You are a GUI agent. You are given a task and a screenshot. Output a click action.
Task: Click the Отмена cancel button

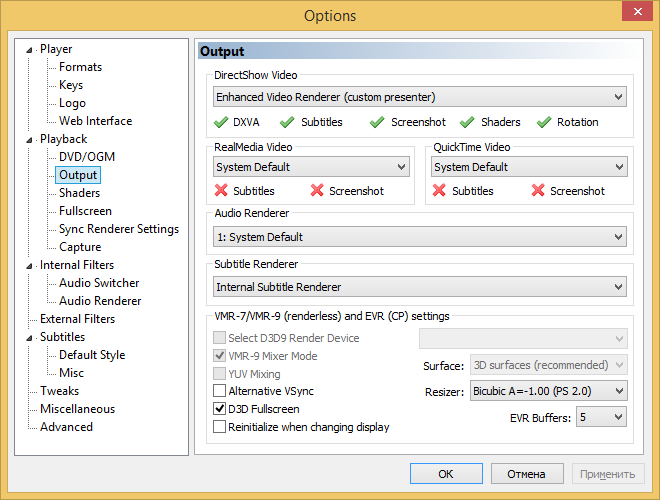point(525,474)
